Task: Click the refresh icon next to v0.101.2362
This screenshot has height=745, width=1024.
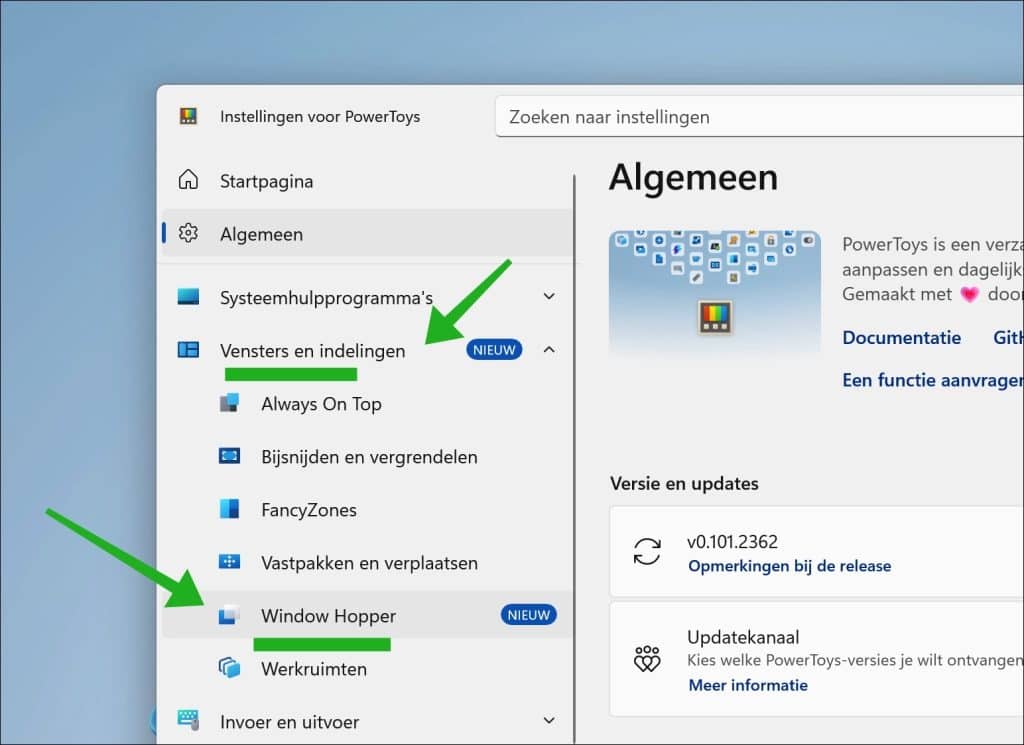Action: tap(647, 552)
